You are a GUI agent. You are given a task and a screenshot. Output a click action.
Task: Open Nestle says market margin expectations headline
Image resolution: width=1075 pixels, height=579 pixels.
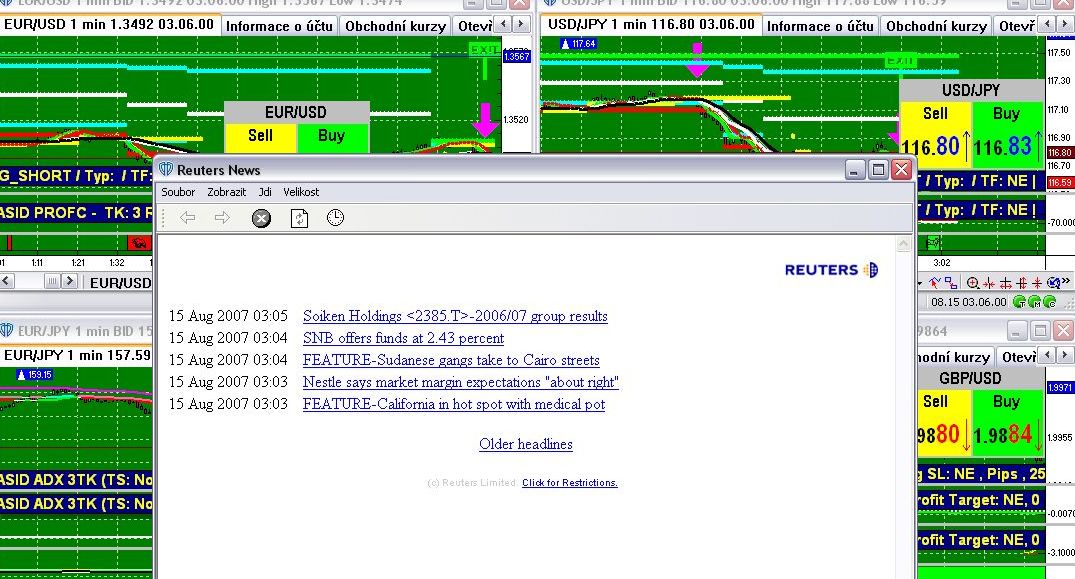[x=461, y=382]
